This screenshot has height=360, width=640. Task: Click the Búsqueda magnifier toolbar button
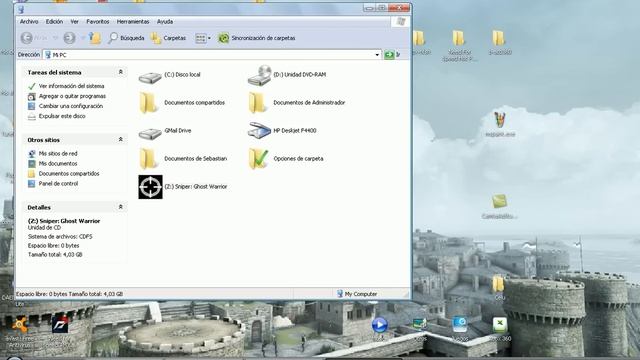click(126, 38)
